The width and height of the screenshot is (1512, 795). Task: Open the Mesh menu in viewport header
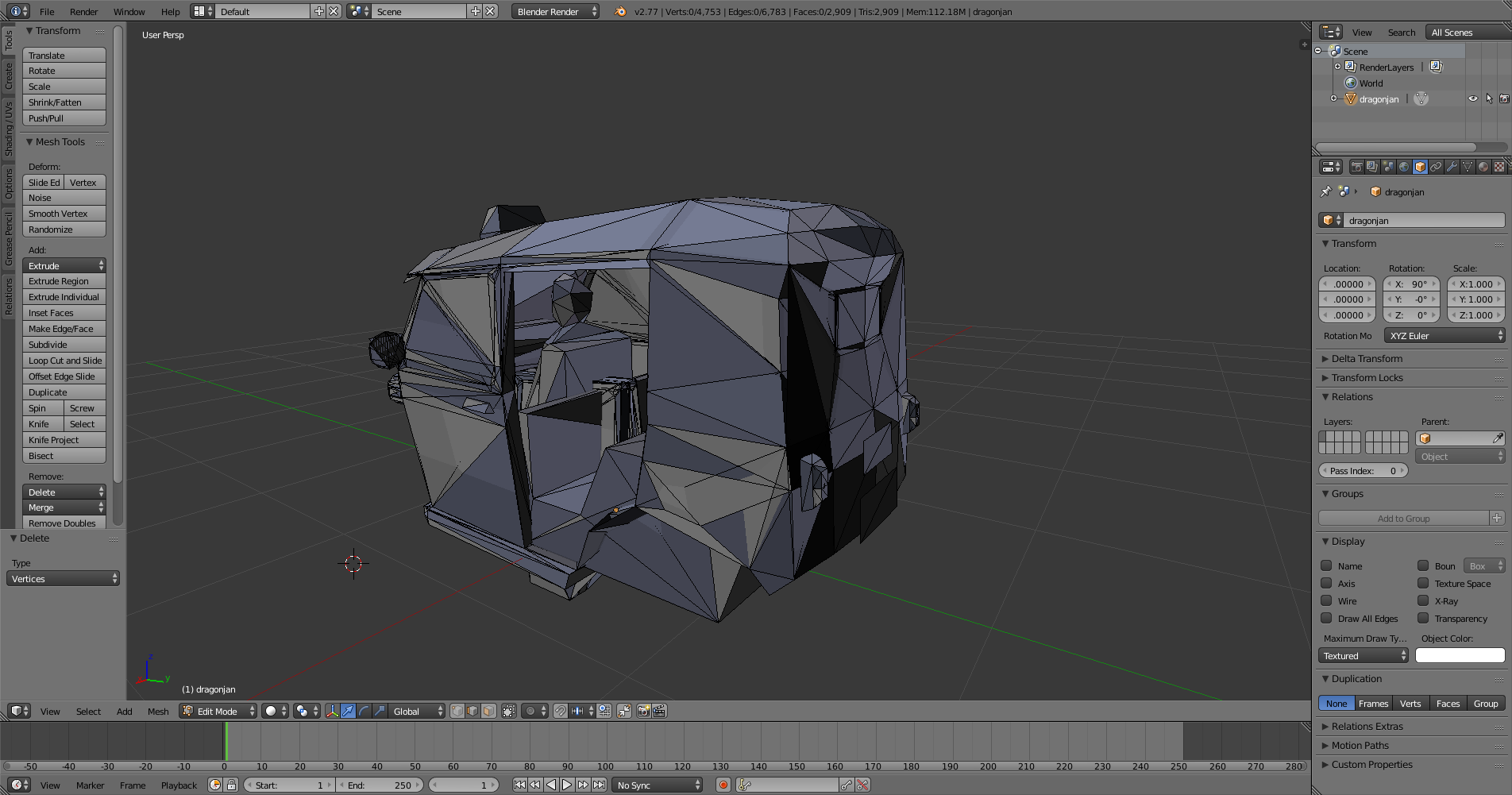158,712
